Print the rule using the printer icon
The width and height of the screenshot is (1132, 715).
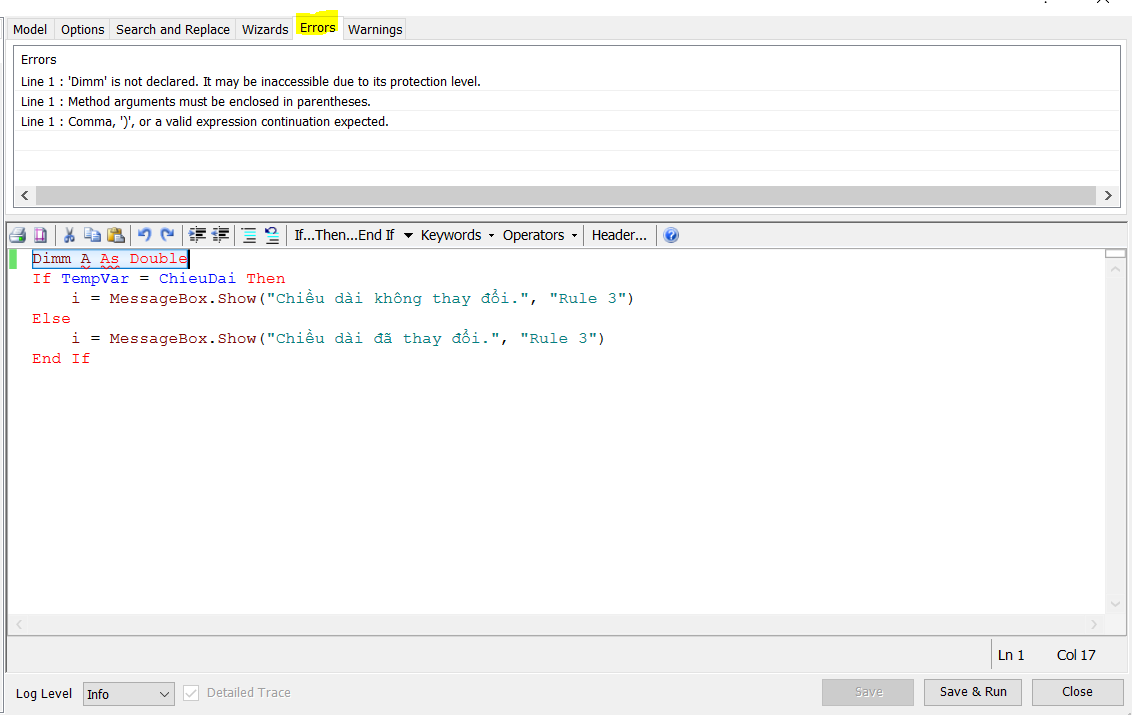coord(17,234)
